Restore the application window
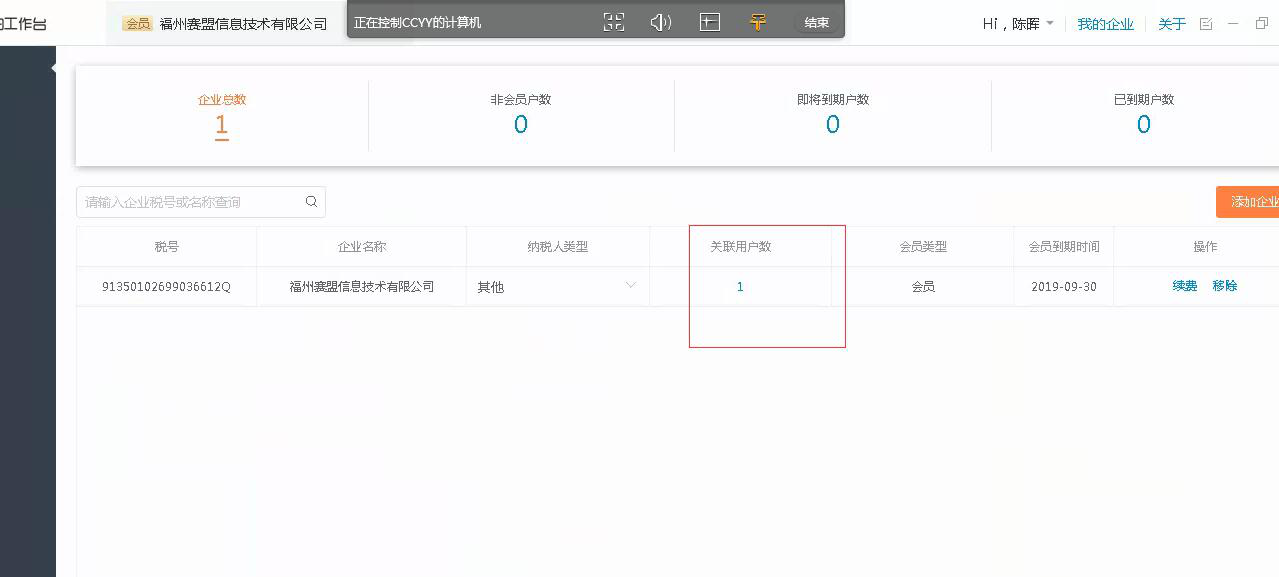Image resolution: width=1279 pixels, height=577 pixels. click(1262, 24)
